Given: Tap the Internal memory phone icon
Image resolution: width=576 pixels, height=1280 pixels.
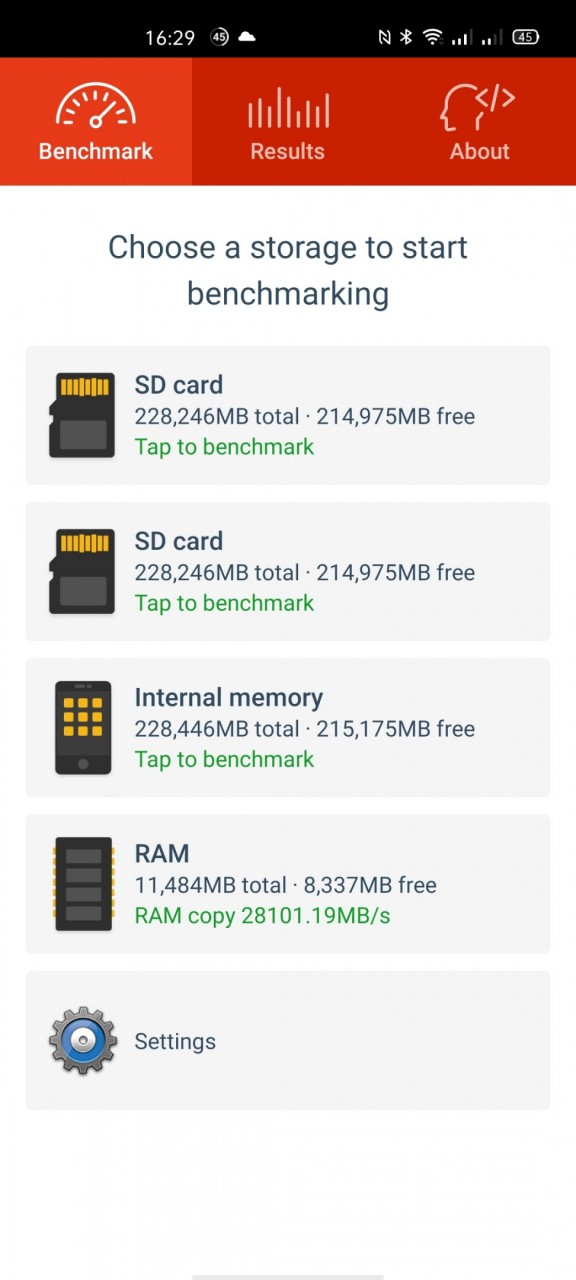Looking at the screenshot, I should [x=83, y=727].
